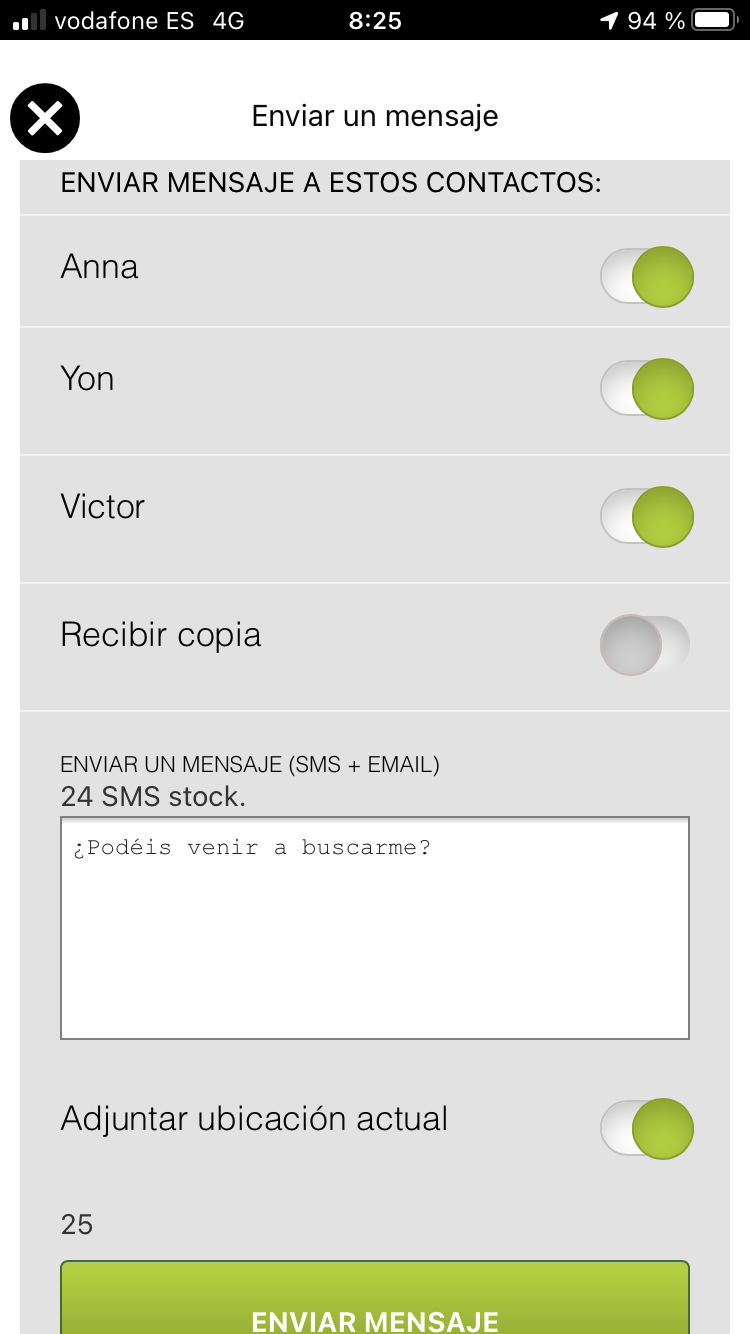This screenshot has height=1334, width=750.
Task: Tap the cellular signal bars icon
Action: point(29,20)
